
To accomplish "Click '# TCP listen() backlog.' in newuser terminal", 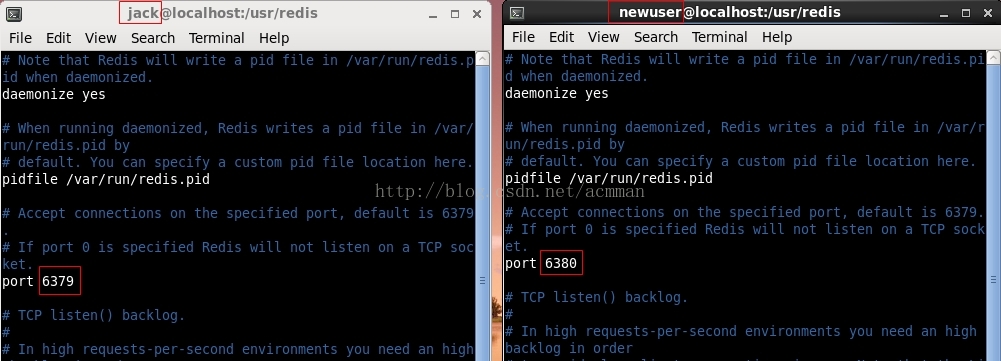I will click(x=596, y=298).
